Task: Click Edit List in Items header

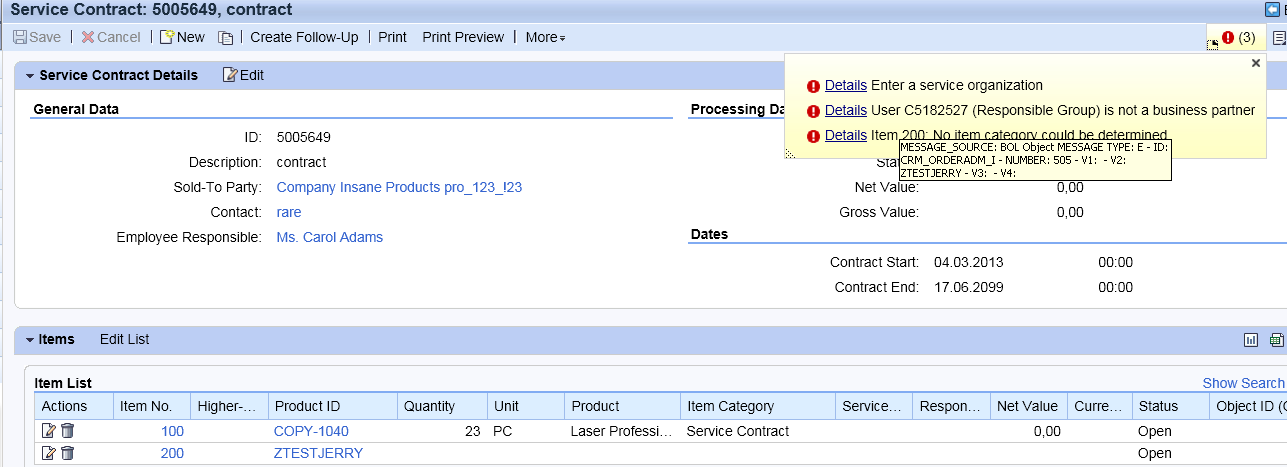Action: click(x=124, y=339)
